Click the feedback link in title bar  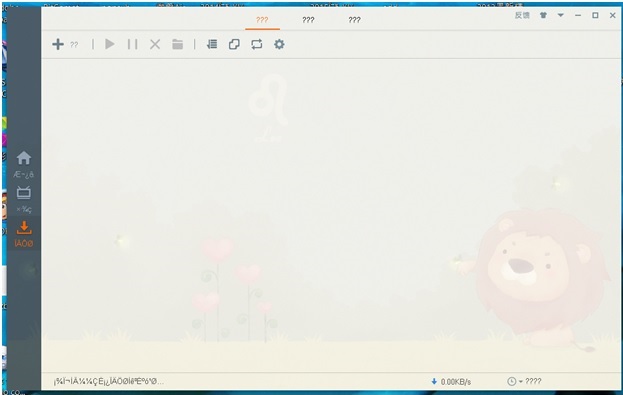pos(522,15)
